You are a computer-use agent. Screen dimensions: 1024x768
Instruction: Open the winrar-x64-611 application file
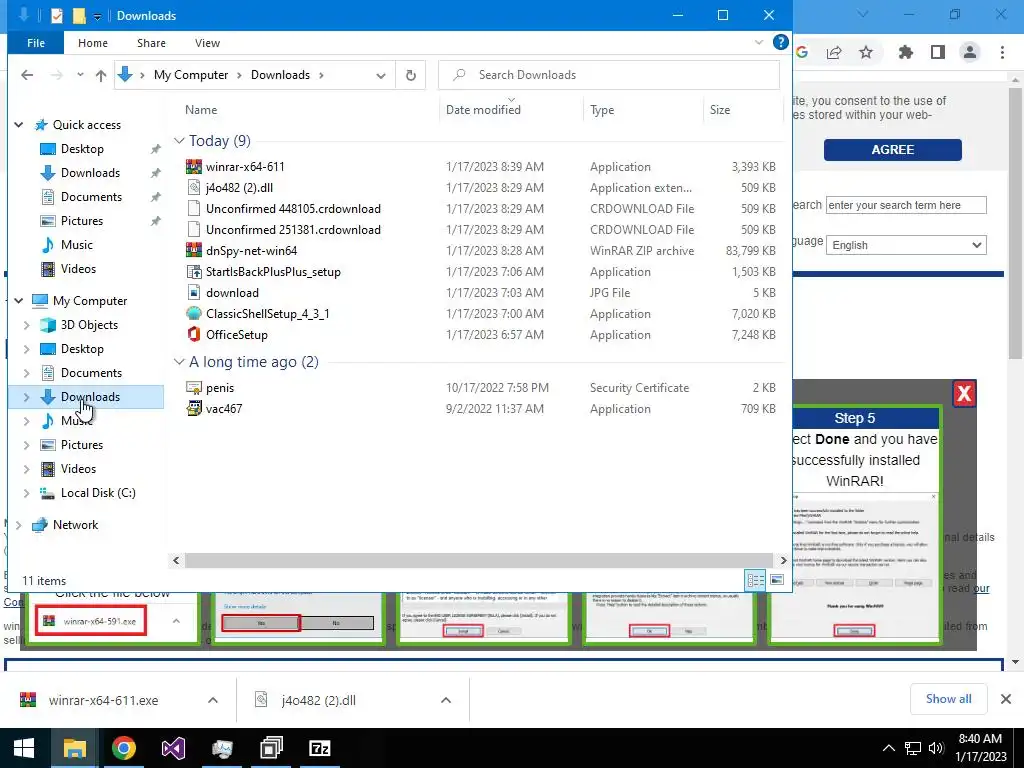[245, 167]
